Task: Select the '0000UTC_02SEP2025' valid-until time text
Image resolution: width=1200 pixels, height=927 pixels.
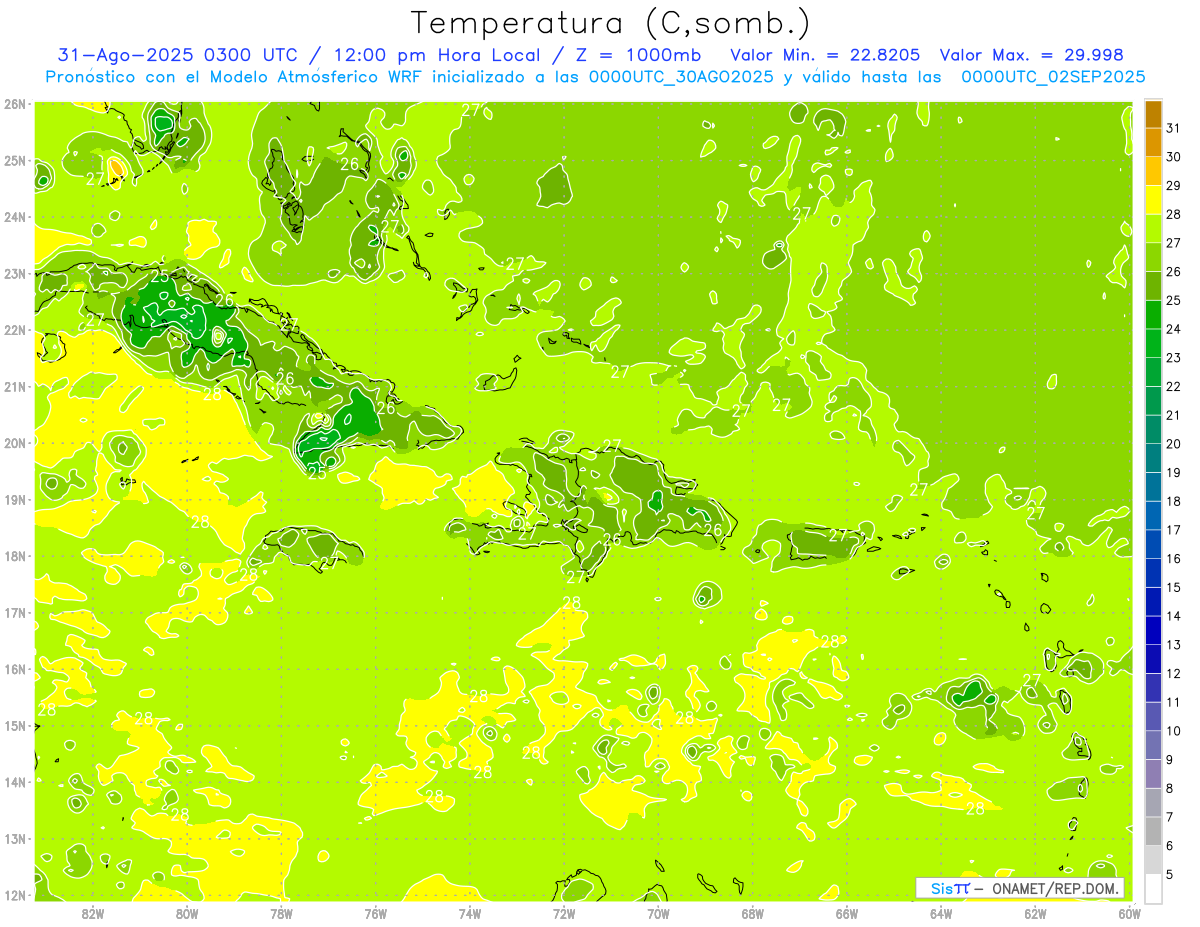Action: tap(1053, 77)
